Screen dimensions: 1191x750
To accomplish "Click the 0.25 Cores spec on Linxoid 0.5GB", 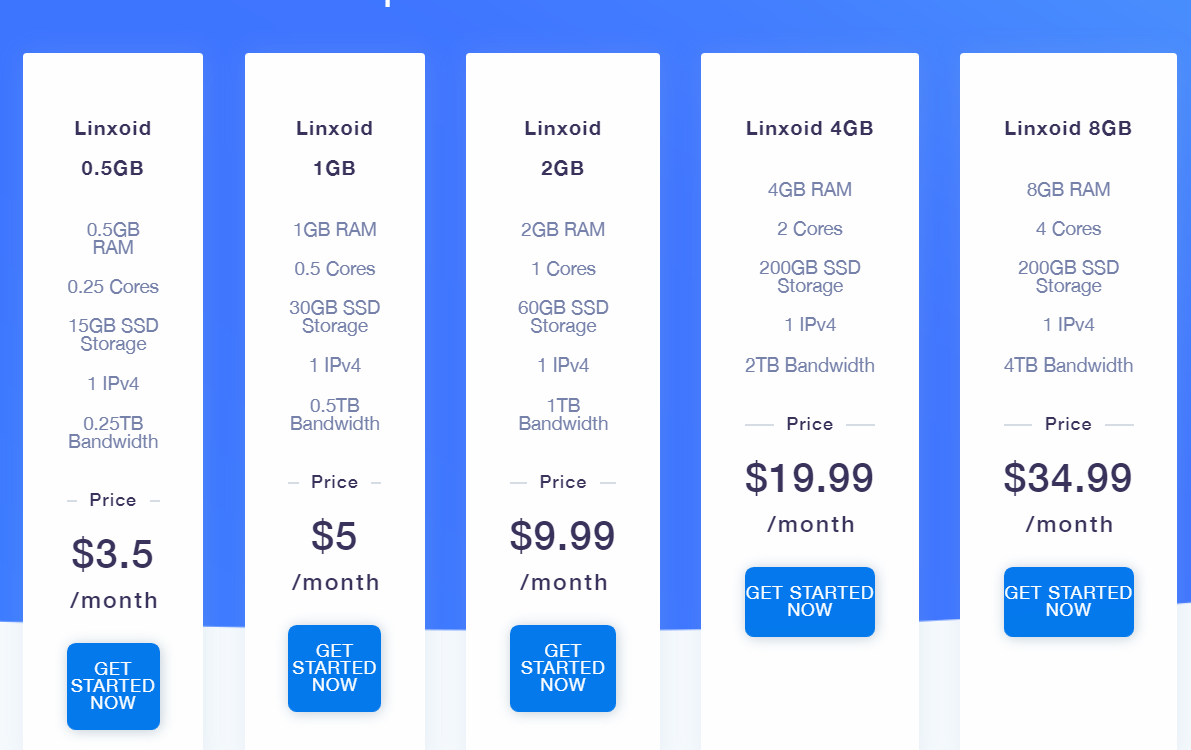I will click(x=113, y=287).
